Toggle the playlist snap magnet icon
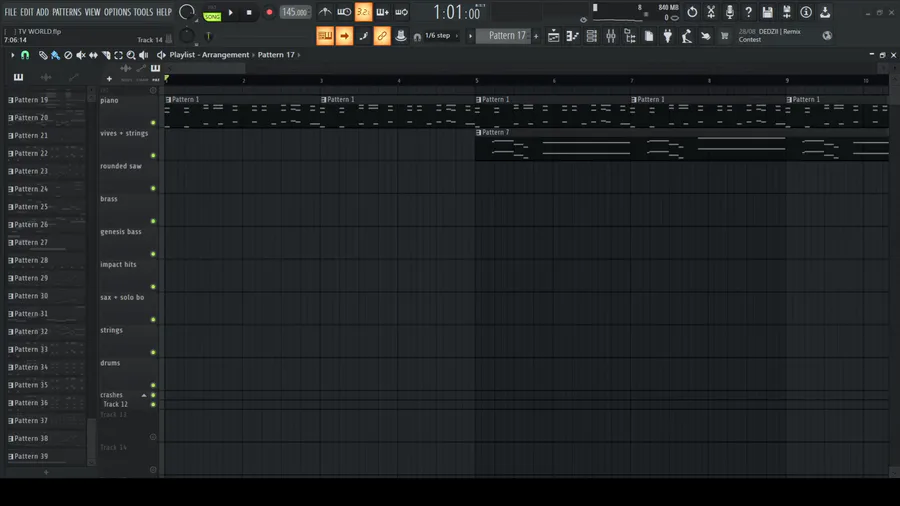The image size is (900, 506). coord(25,55)
